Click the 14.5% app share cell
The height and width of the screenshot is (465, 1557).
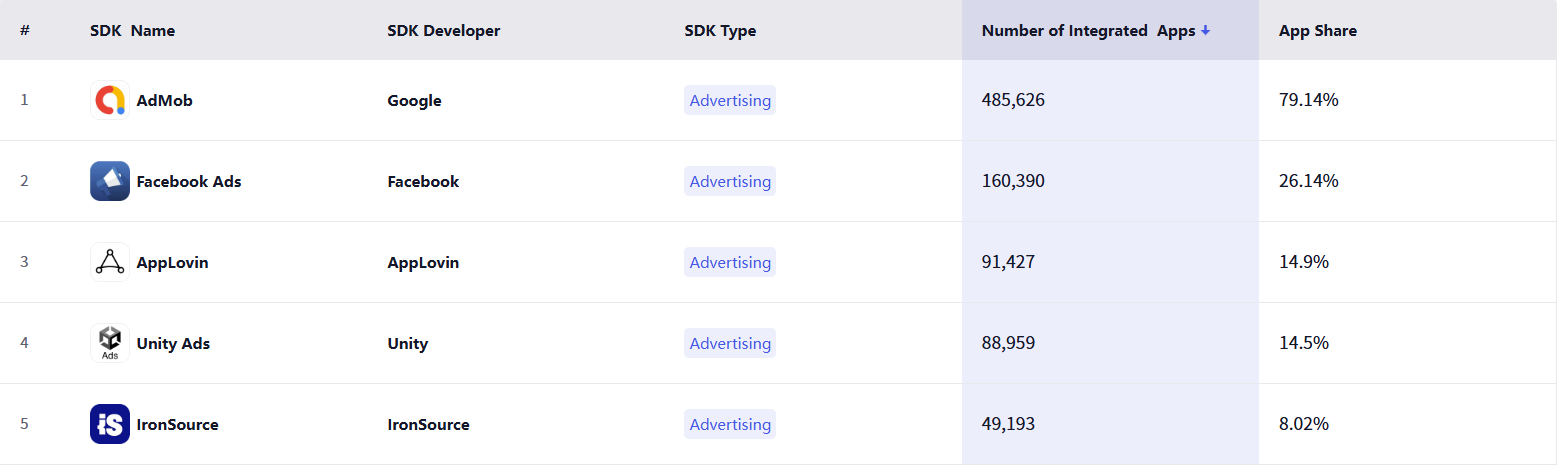click(x=1304, y=343)
